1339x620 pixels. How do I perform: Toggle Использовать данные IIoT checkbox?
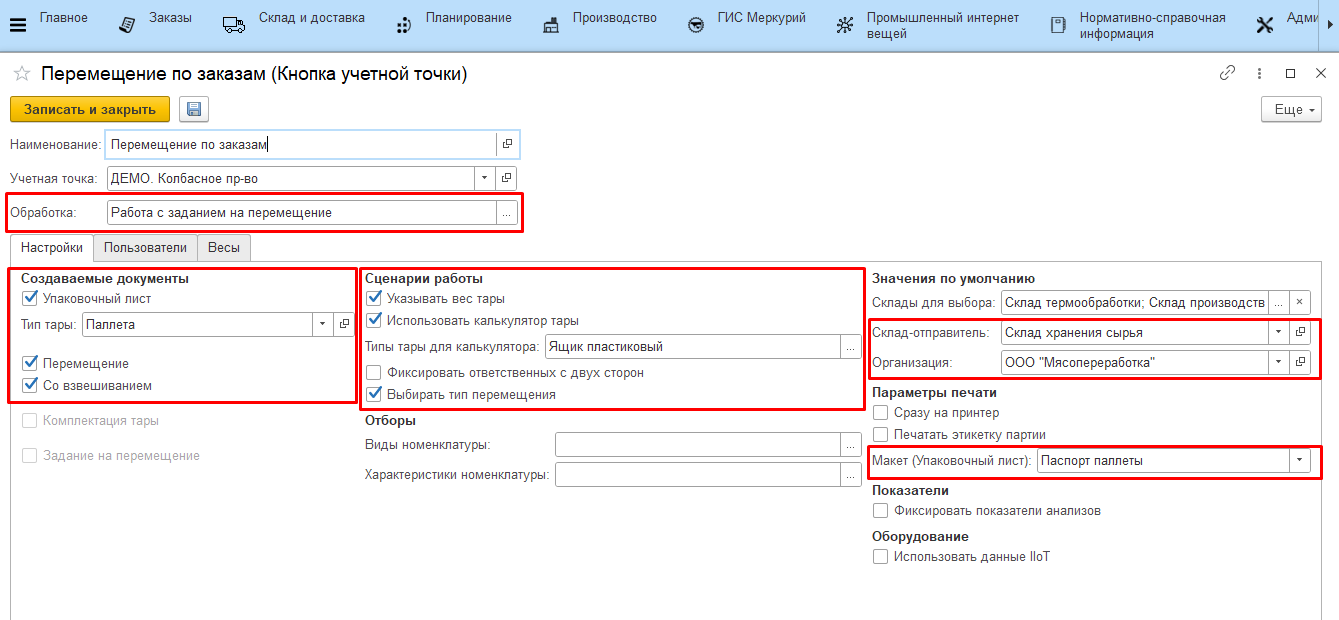coord(880,557)
